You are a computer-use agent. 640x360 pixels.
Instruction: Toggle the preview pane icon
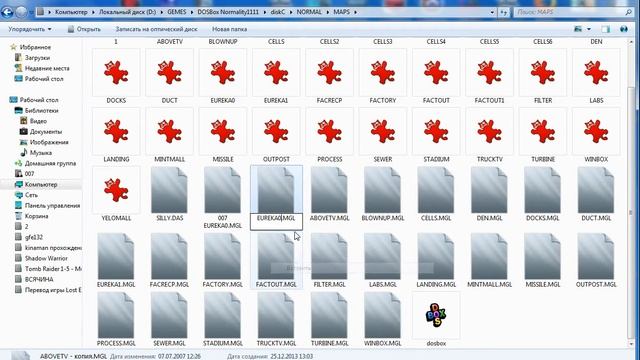(606, 29)
